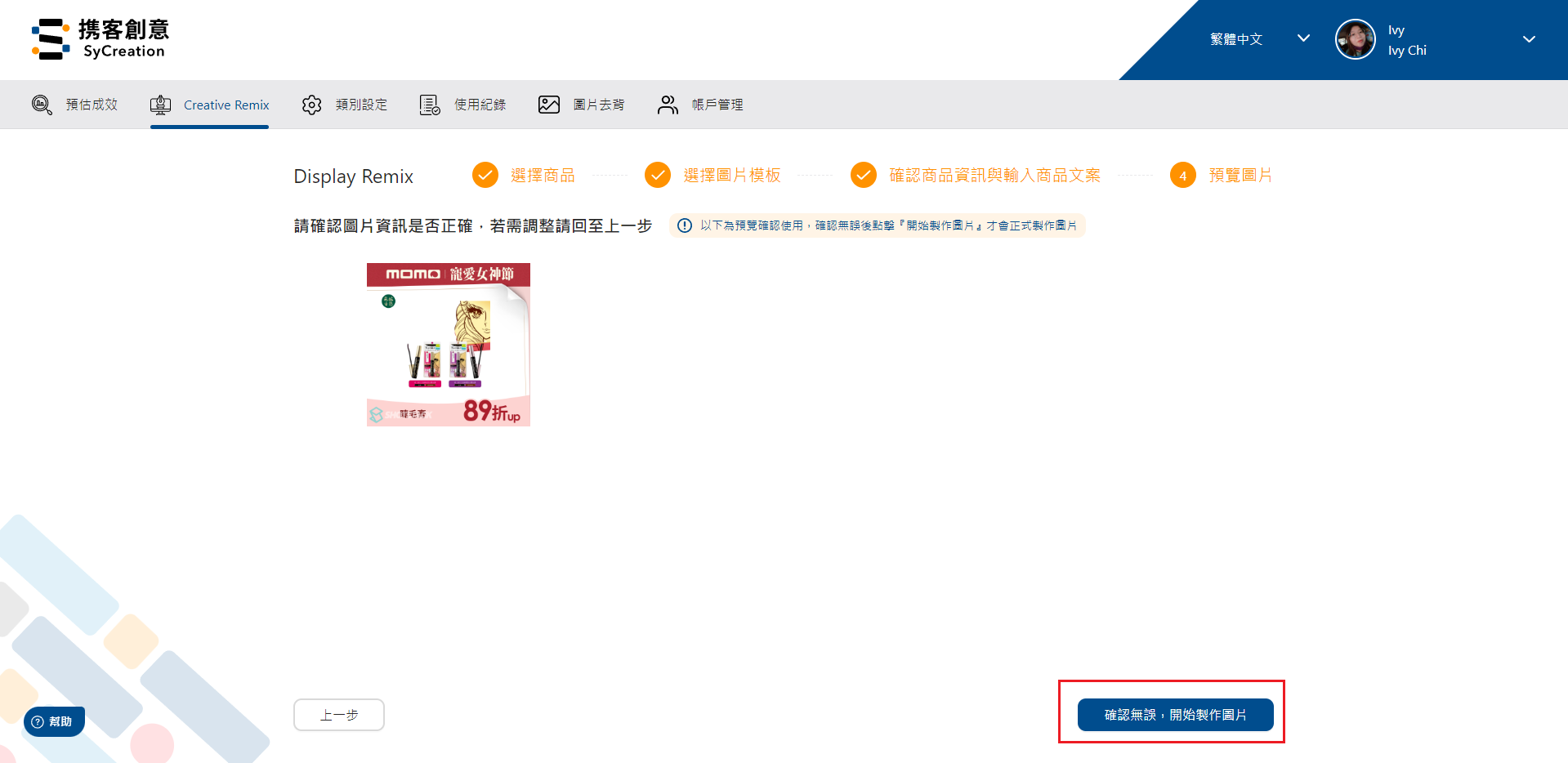The width and height of the screenshot is (1568, 763).
Task: Click the 帳戶管理 people icon
Action: [668, 105]
